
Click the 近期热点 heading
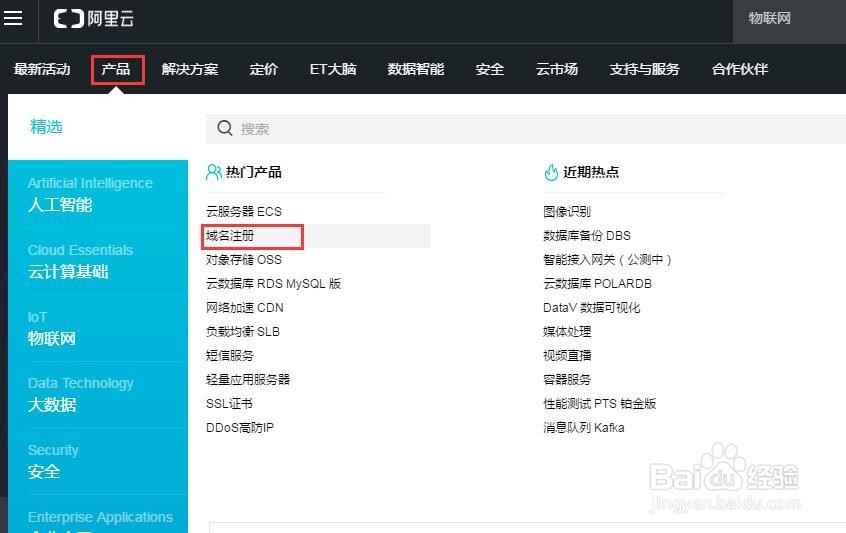[x=591, y=172]
